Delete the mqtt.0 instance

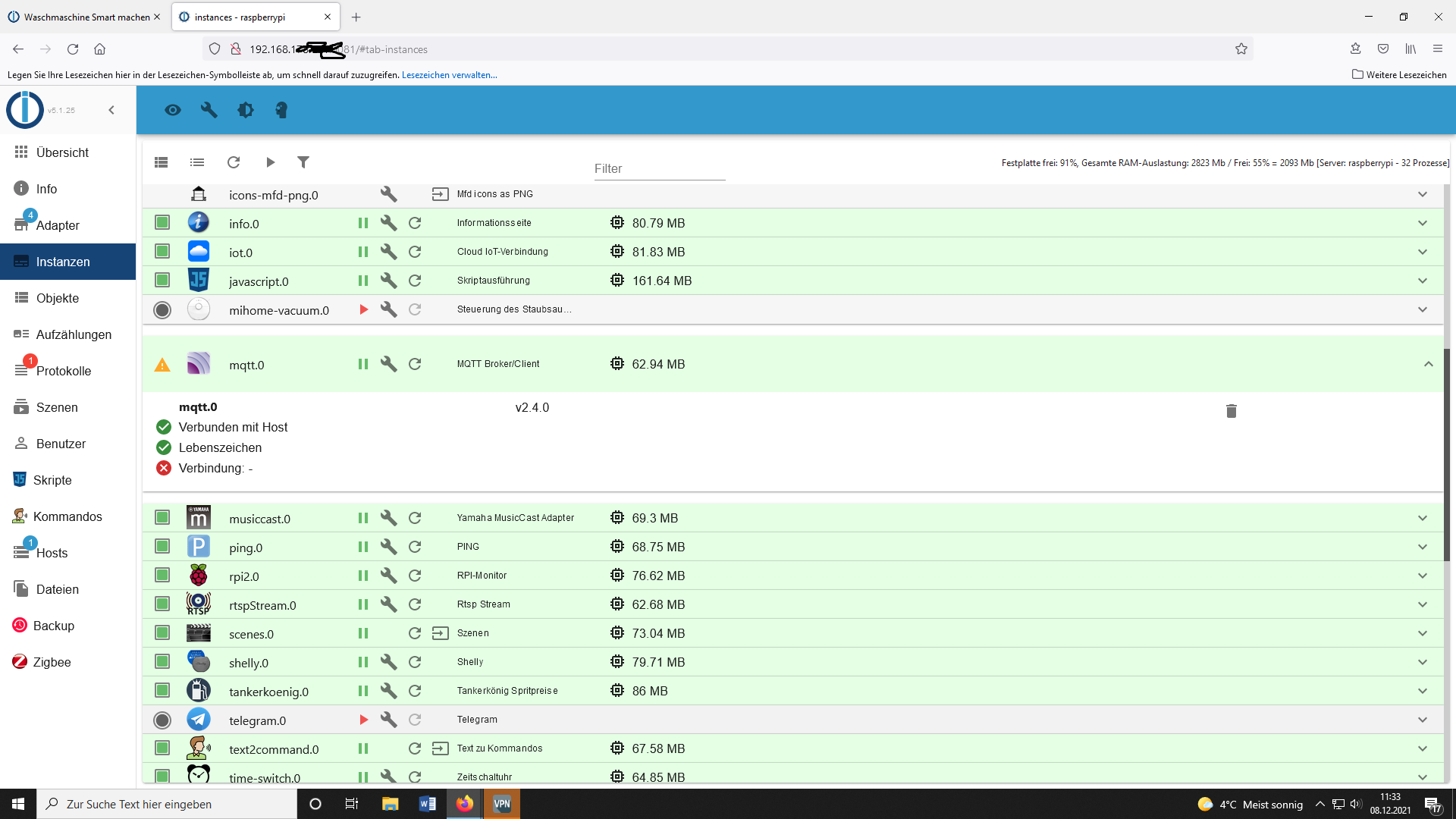click(x=1232, y=411)
